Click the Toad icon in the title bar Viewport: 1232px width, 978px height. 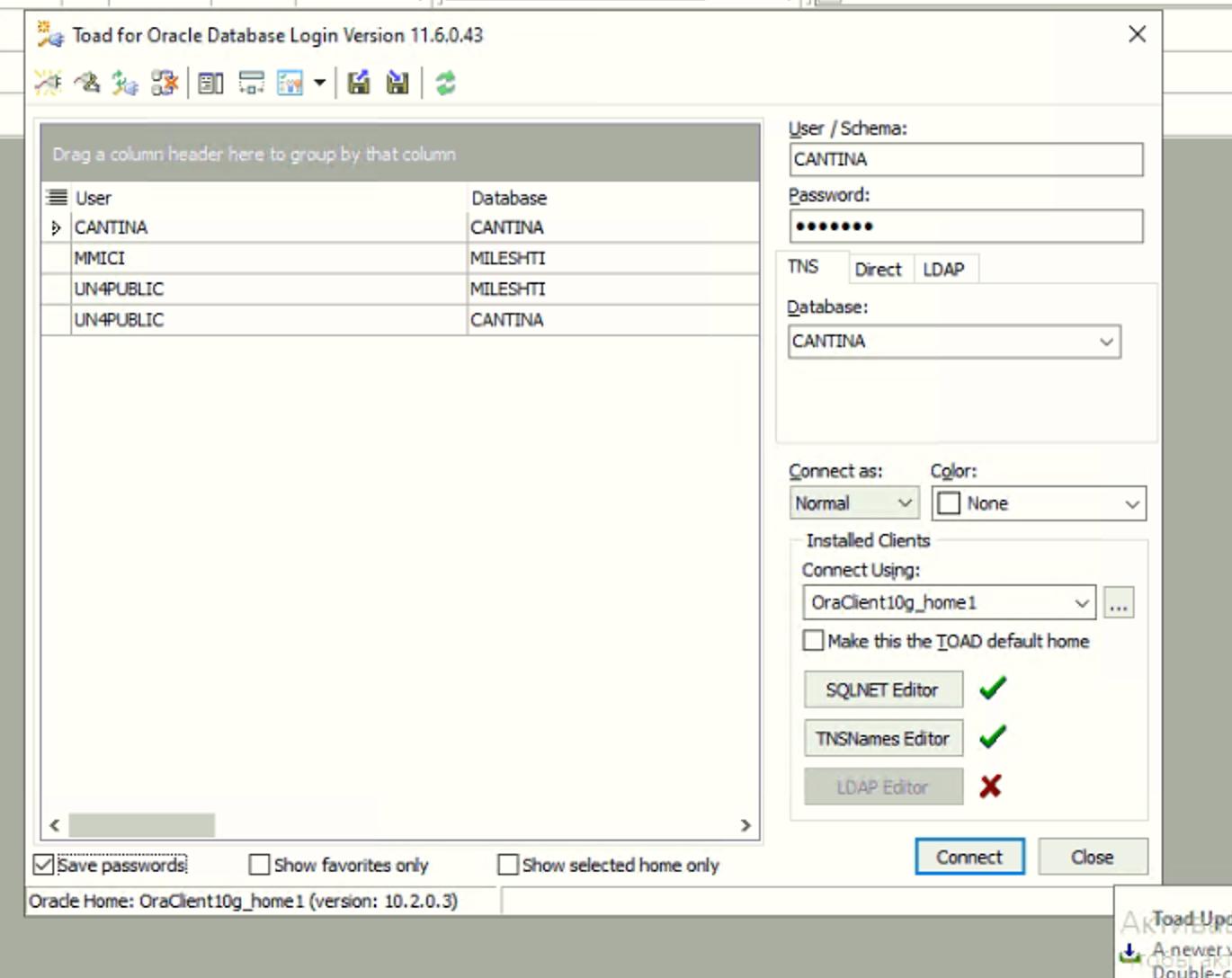point(49,35)
